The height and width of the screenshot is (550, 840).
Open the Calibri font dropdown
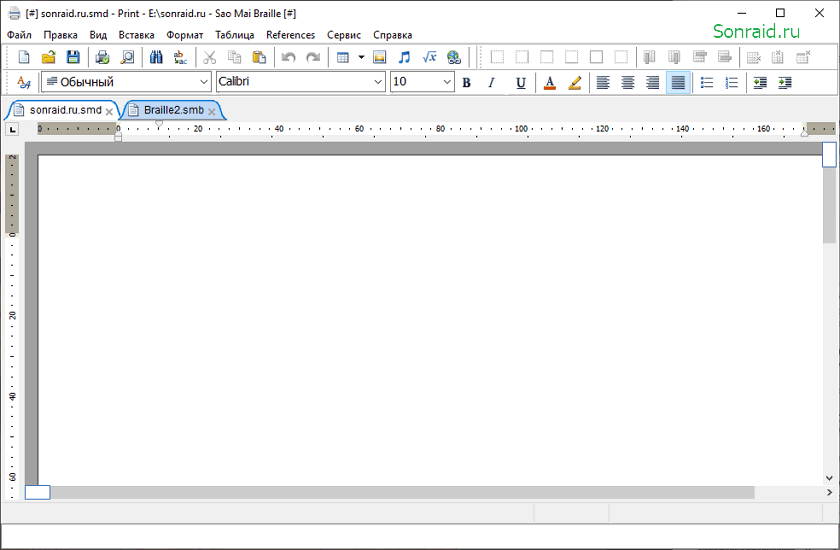click(x=301, y=82)
